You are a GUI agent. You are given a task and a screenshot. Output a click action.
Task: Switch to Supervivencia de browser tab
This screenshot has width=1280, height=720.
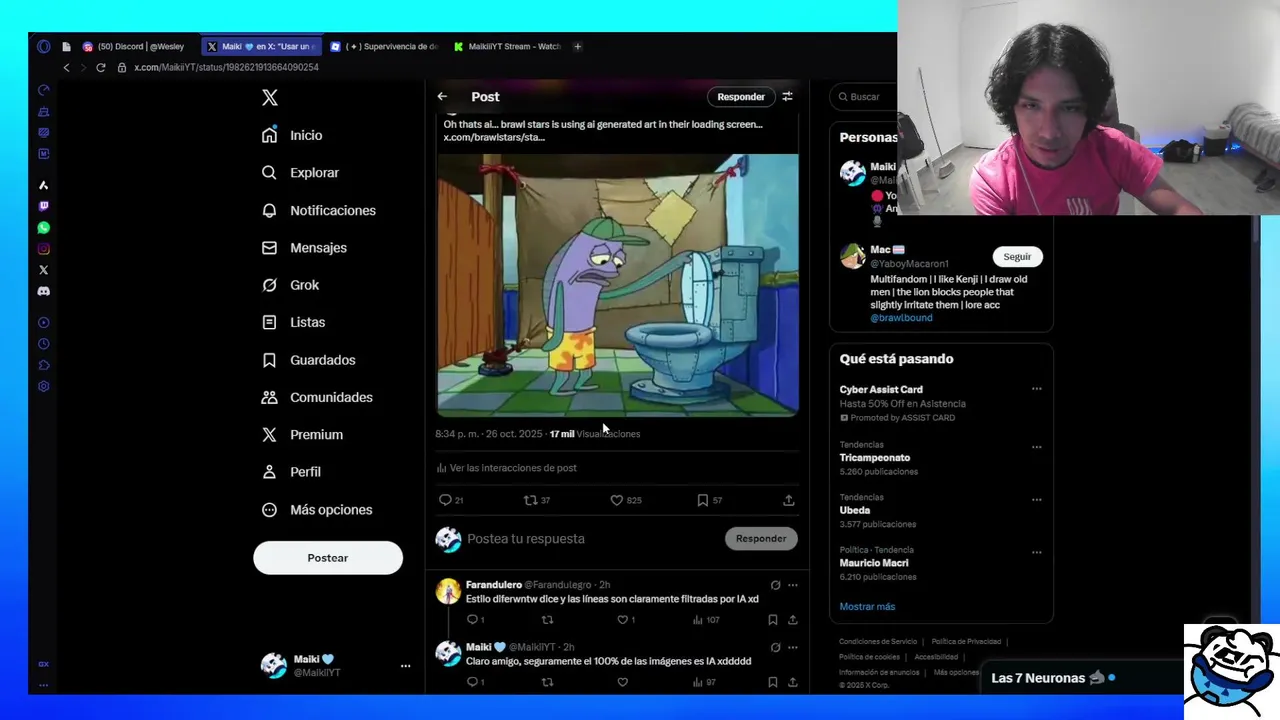(x=384, y=46)
